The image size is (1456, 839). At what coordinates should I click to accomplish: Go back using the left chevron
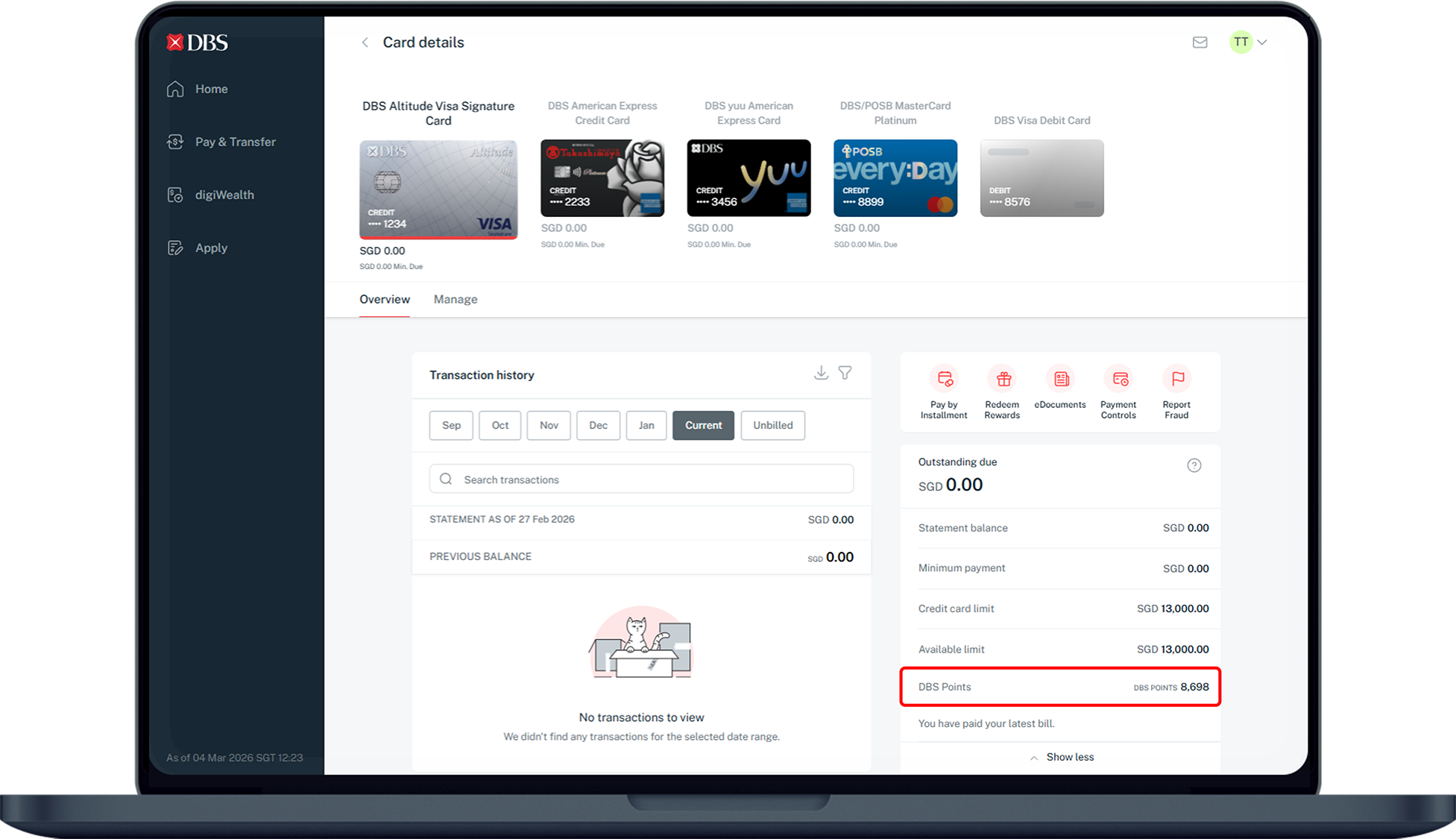click(365, 43)
